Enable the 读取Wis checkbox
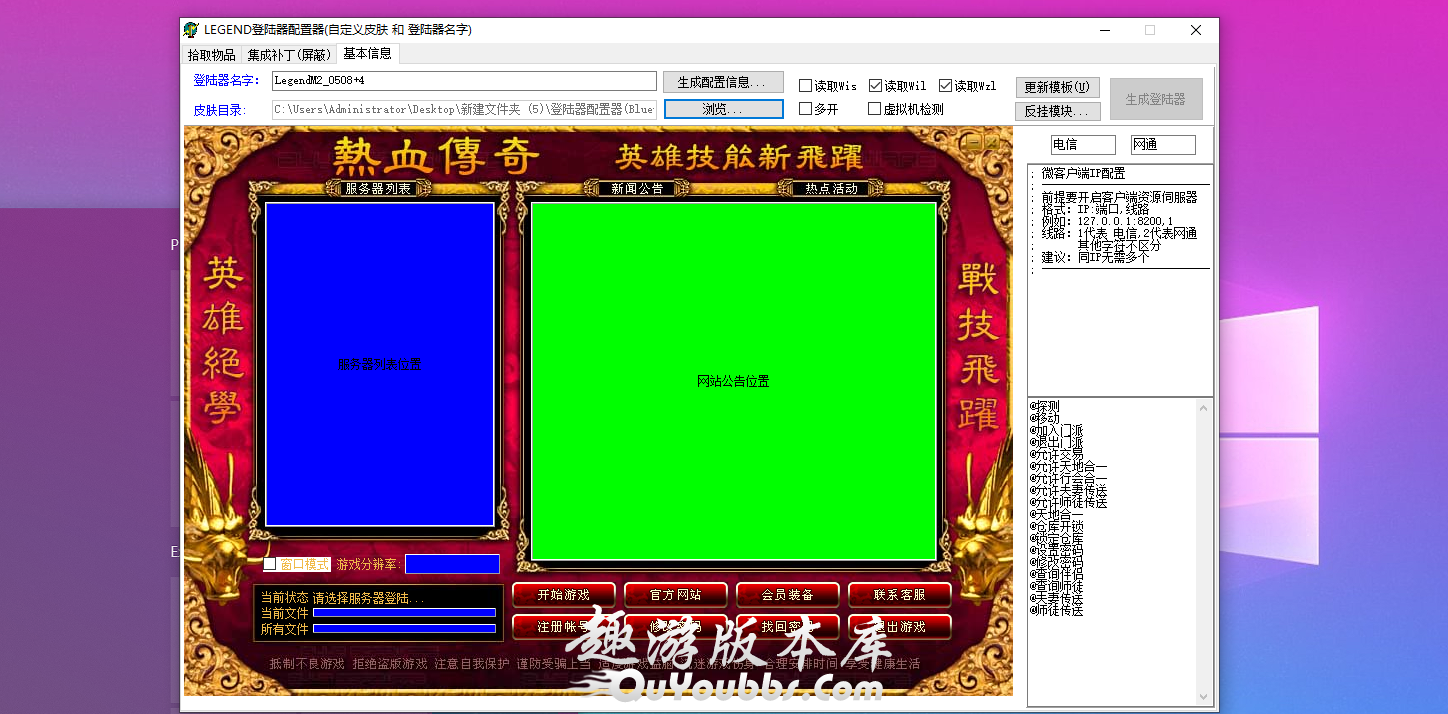The image size is (1448, 714). click(805, 86)
